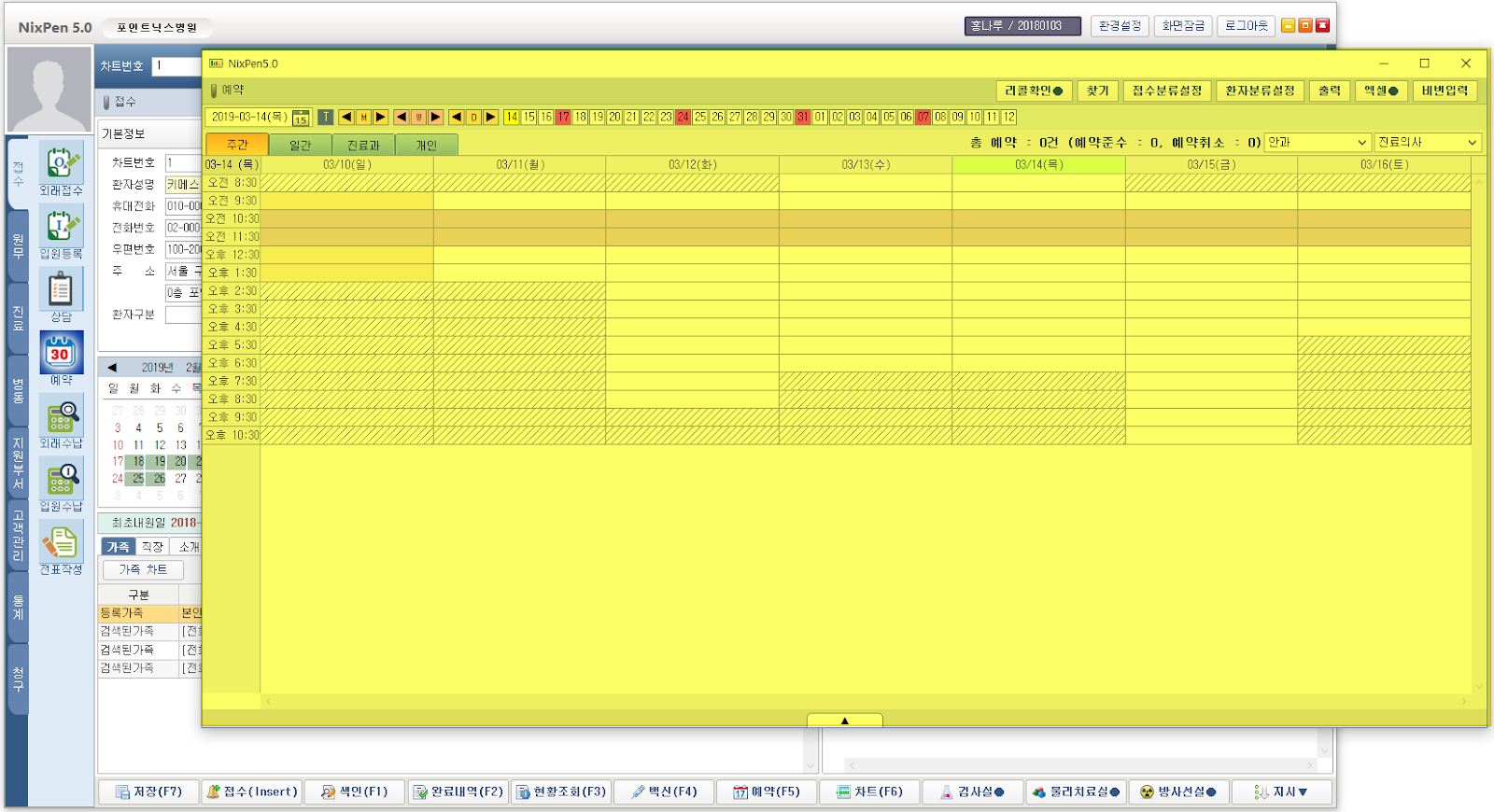
Task: Click the 입원등록 admission registration icon
Action: (x=61, y=226)
